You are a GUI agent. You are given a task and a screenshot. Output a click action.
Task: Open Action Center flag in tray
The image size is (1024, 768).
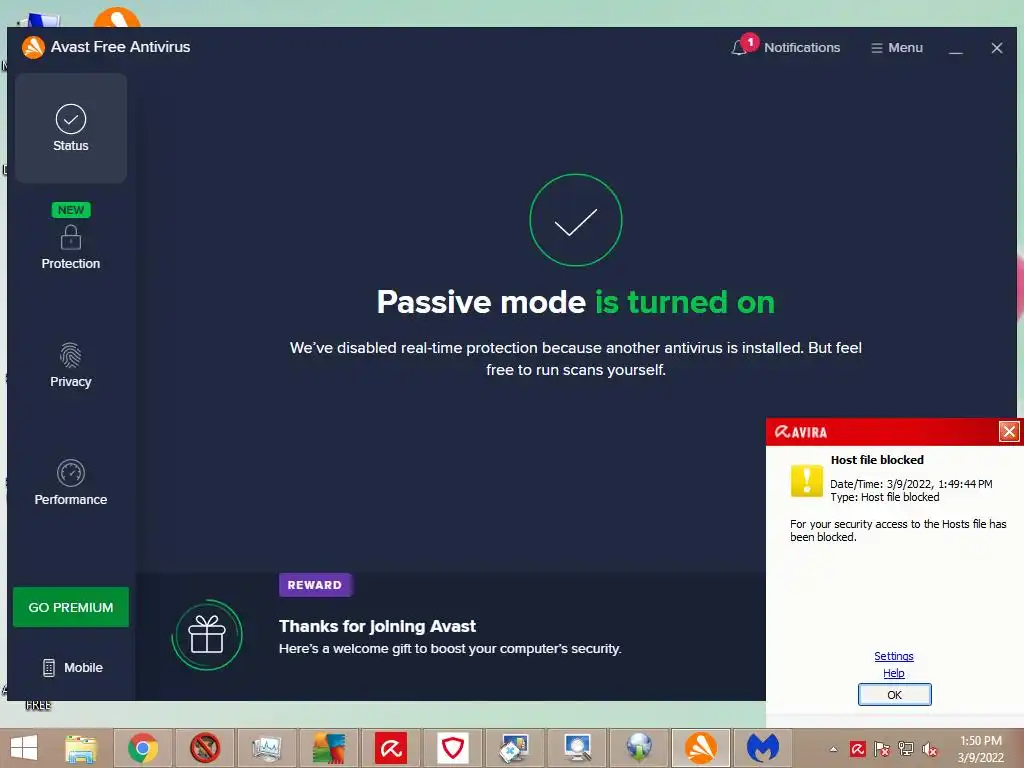pyautogui.click(x=882, y=749)
